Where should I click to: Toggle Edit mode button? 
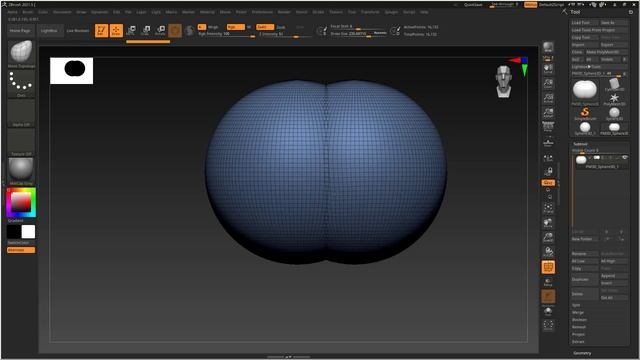click(101, 31)
